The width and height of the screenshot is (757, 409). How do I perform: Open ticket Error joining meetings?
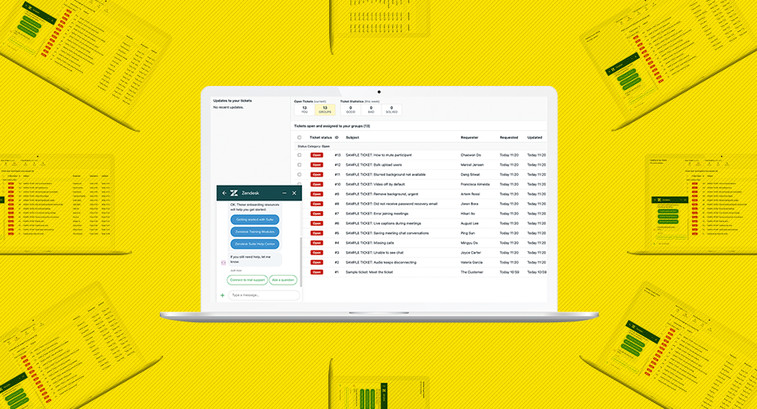(x=377, y=213)
